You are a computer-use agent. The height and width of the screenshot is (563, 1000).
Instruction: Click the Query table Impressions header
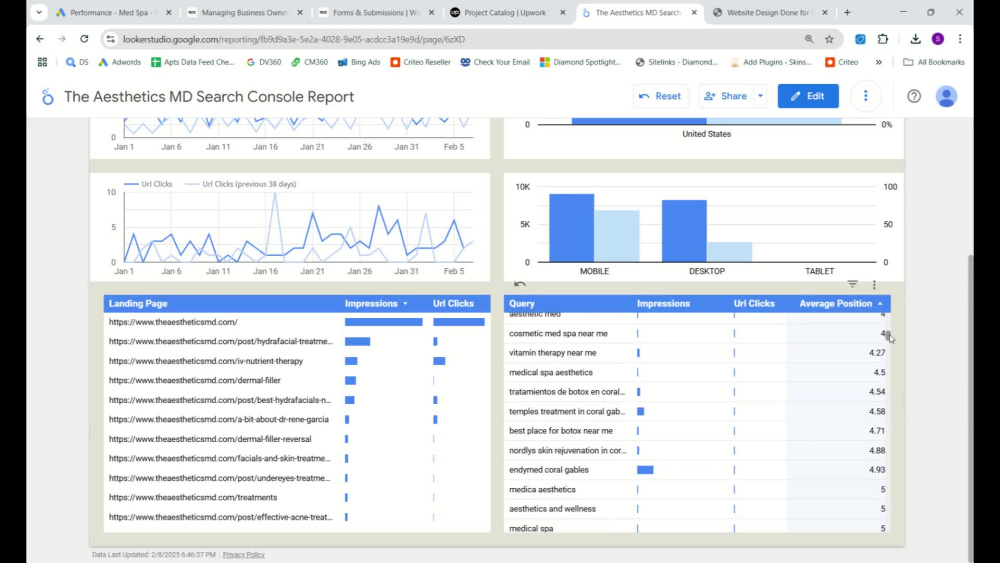click(x=663, y=303)
